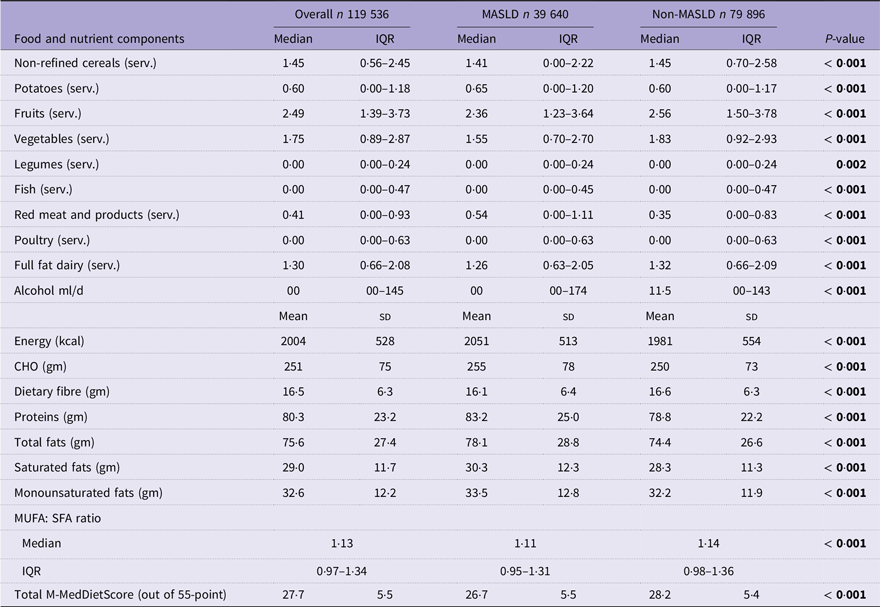Click the 'Red meat and products (serv.)' label
880x607 pixels.
pos(97,215)
